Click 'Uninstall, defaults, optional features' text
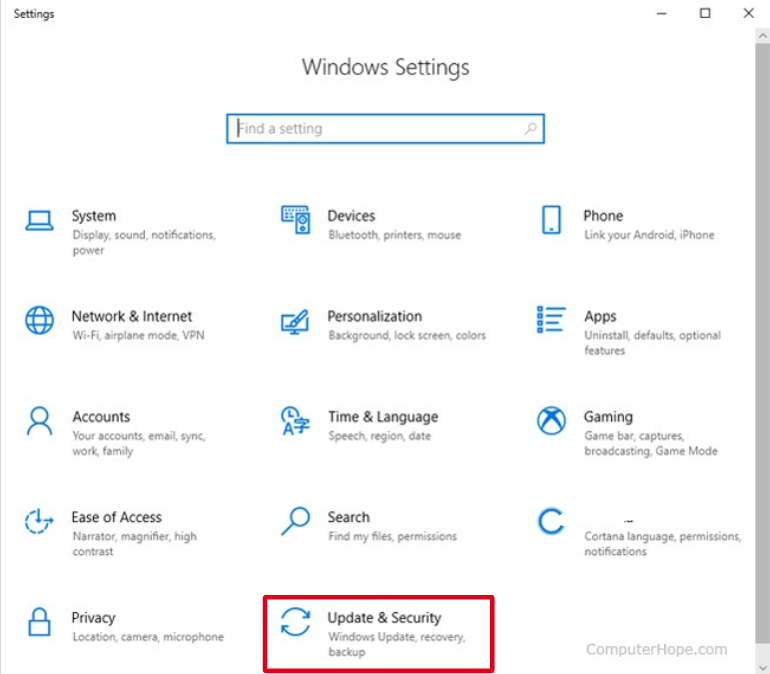The image size is (770, 674). (653, 343)
